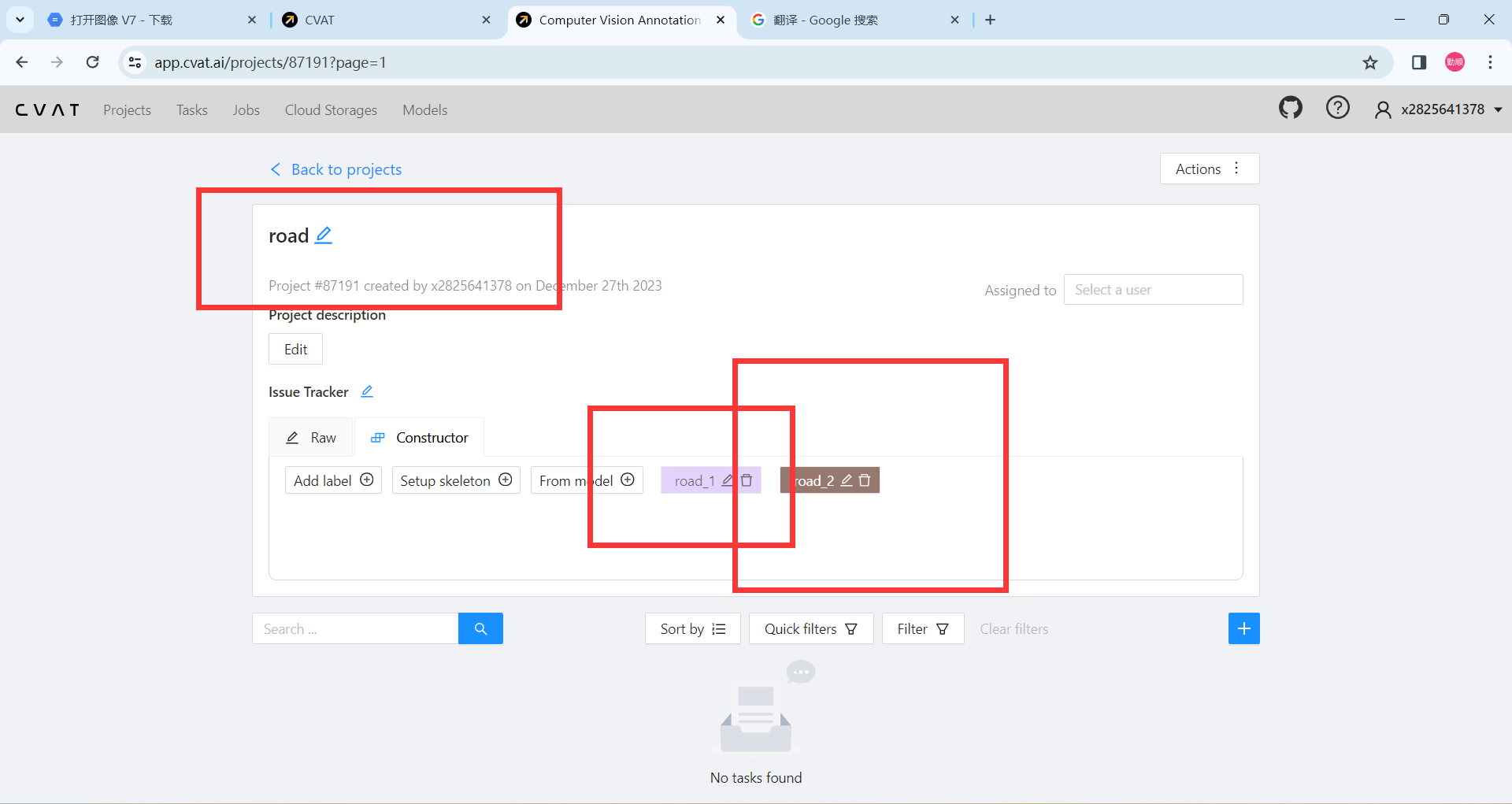
Task: Click the Back to projects link
Action: (335, 169)
